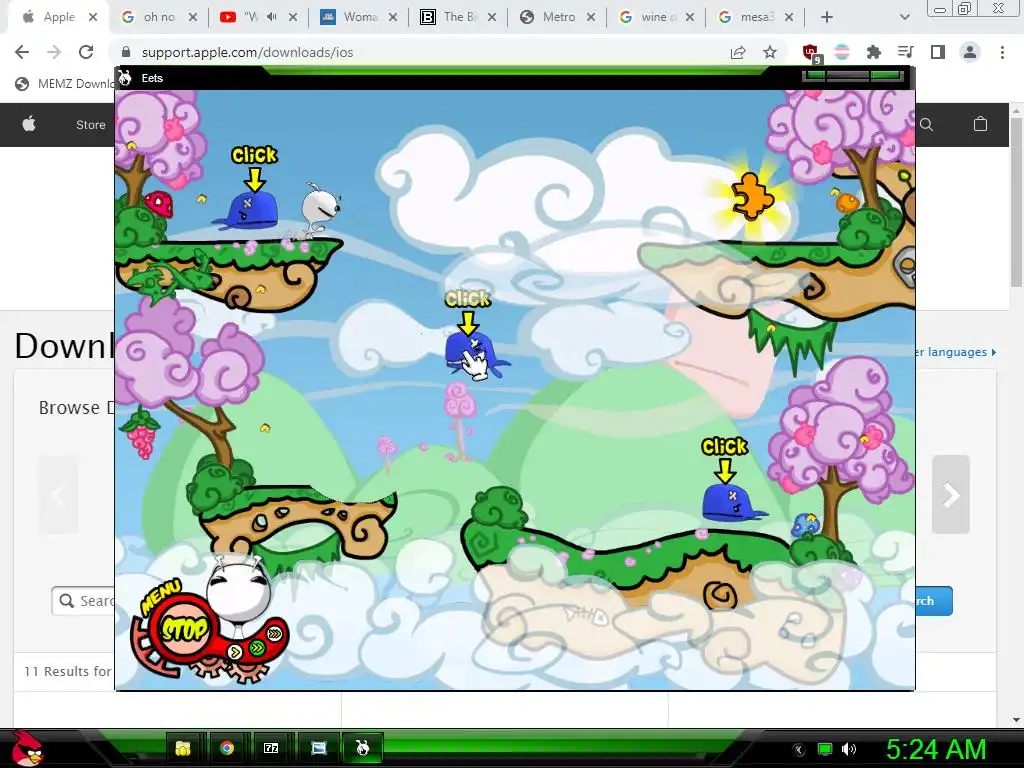Open 7-Zip from the taskbar
1024x768 pixels.
pyautogui.click(x=271, y=748)
